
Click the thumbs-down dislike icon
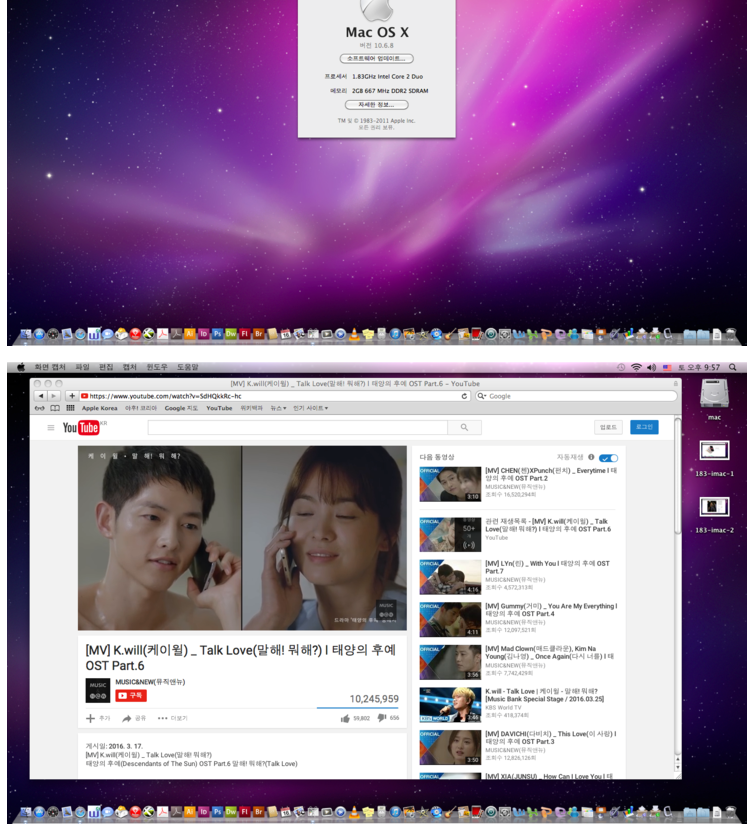[x=381, y=717]
